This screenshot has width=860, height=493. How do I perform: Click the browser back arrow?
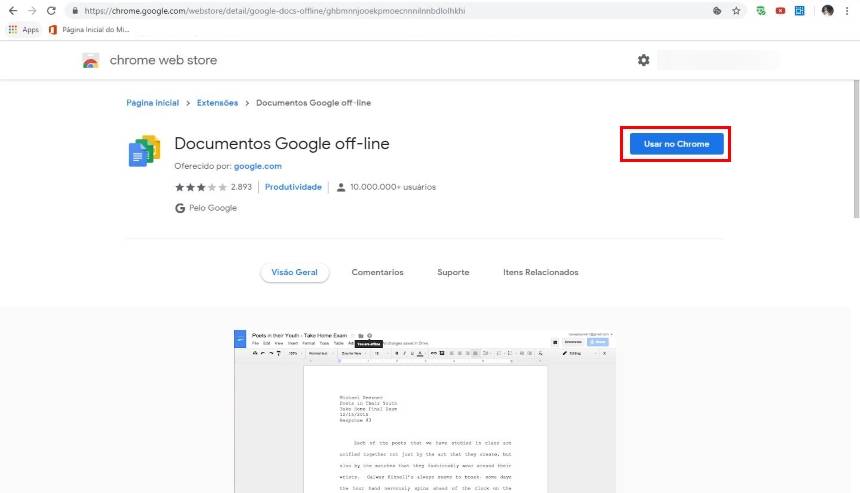click(13, 10)
